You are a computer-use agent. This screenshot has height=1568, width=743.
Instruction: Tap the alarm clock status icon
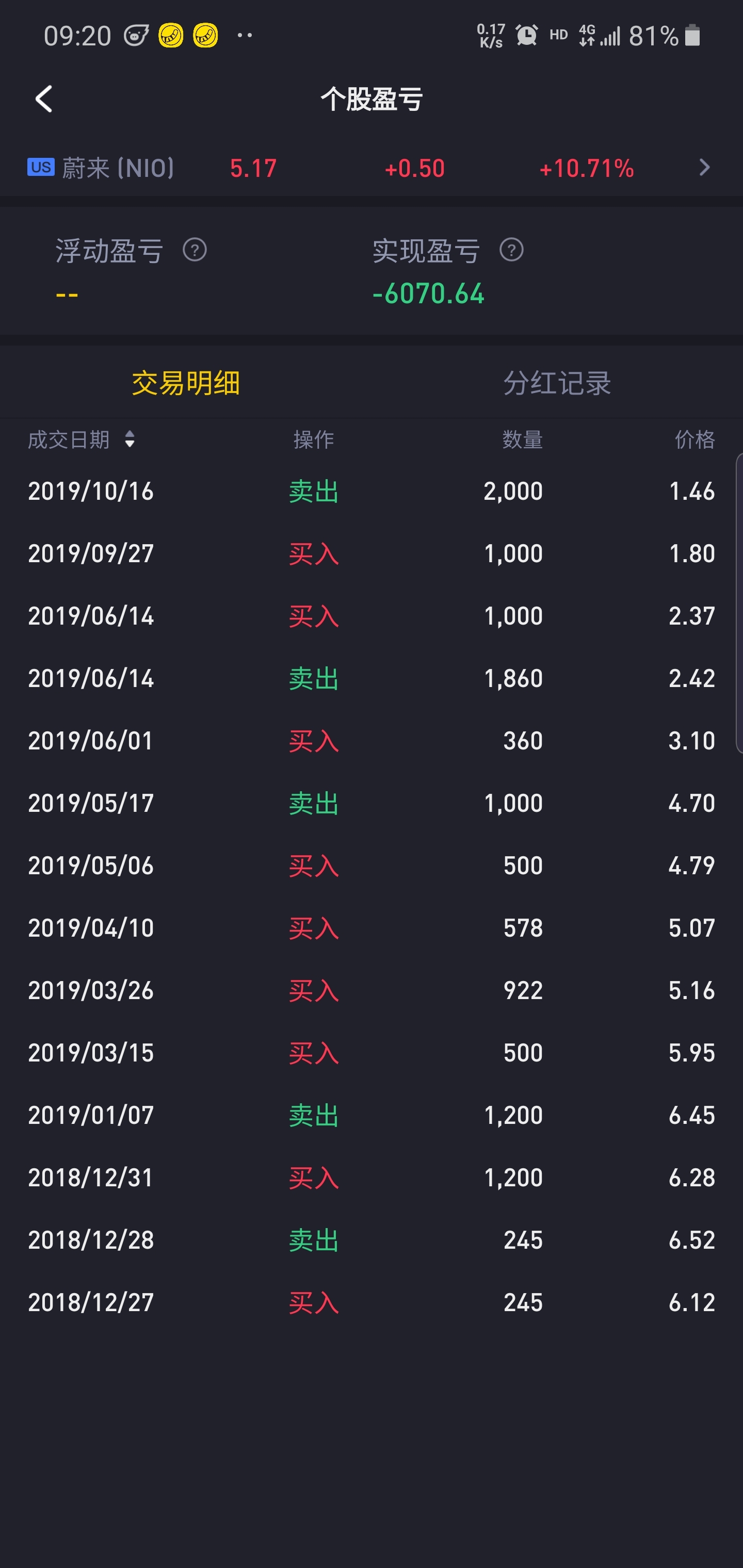[527, 35]
